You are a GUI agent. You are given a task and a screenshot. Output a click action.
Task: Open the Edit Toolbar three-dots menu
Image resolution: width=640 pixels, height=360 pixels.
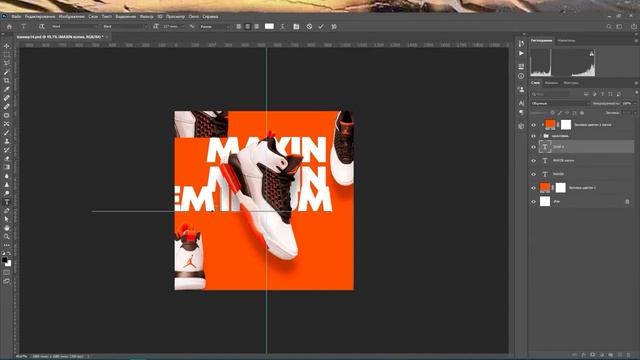[7, 245]
